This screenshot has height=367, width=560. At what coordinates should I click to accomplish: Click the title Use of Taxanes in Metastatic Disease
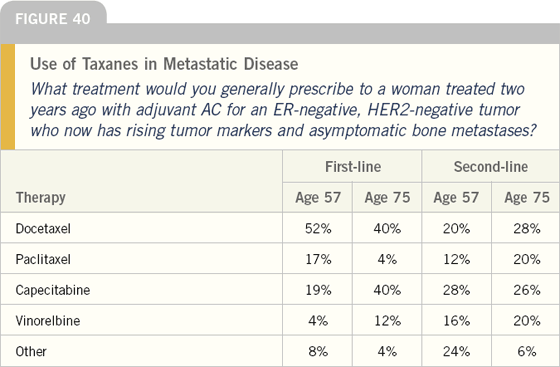coord(164,64)
